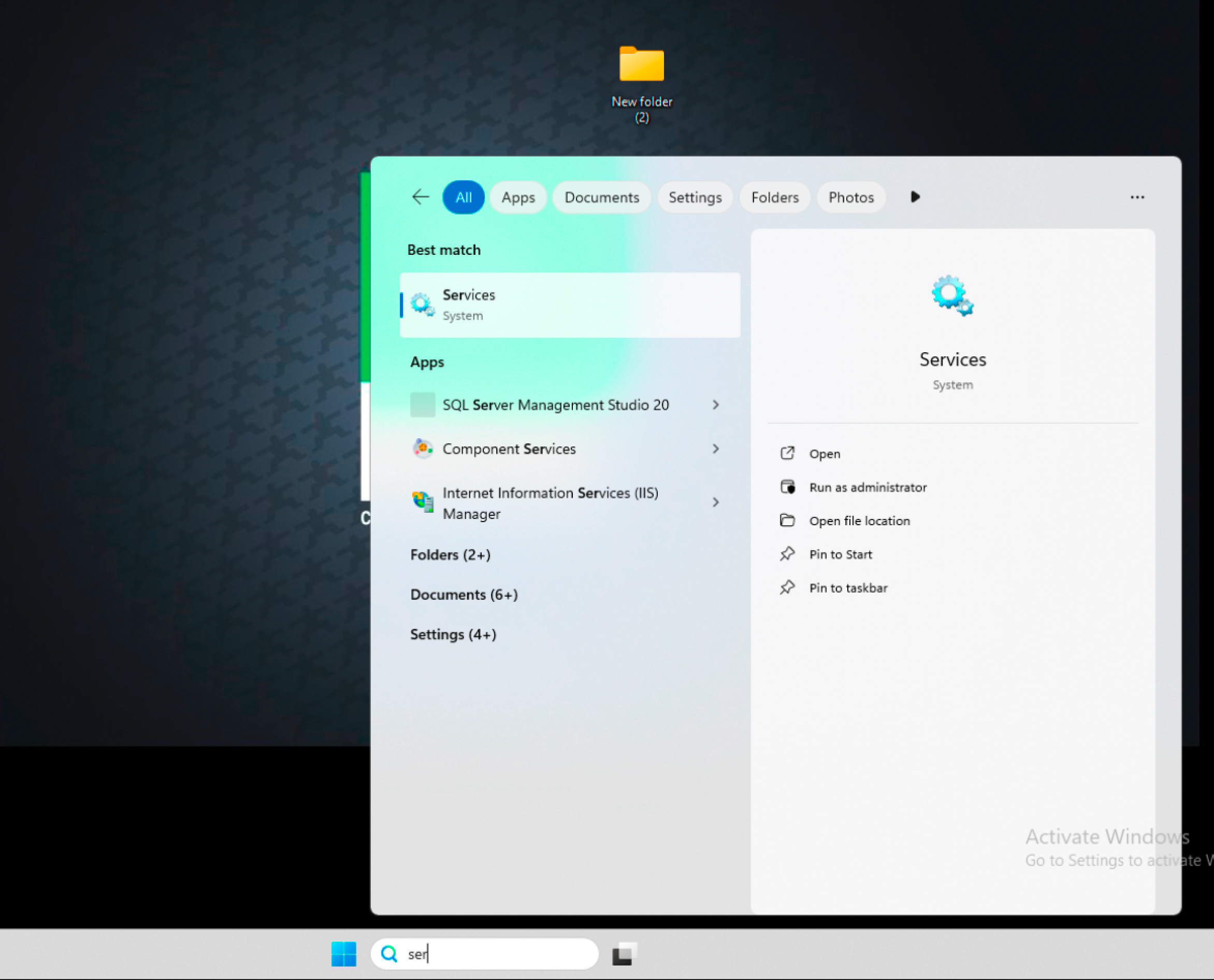Choose Open file location
The height and width of the screenshot is (980, 1214).
(859, 521)
